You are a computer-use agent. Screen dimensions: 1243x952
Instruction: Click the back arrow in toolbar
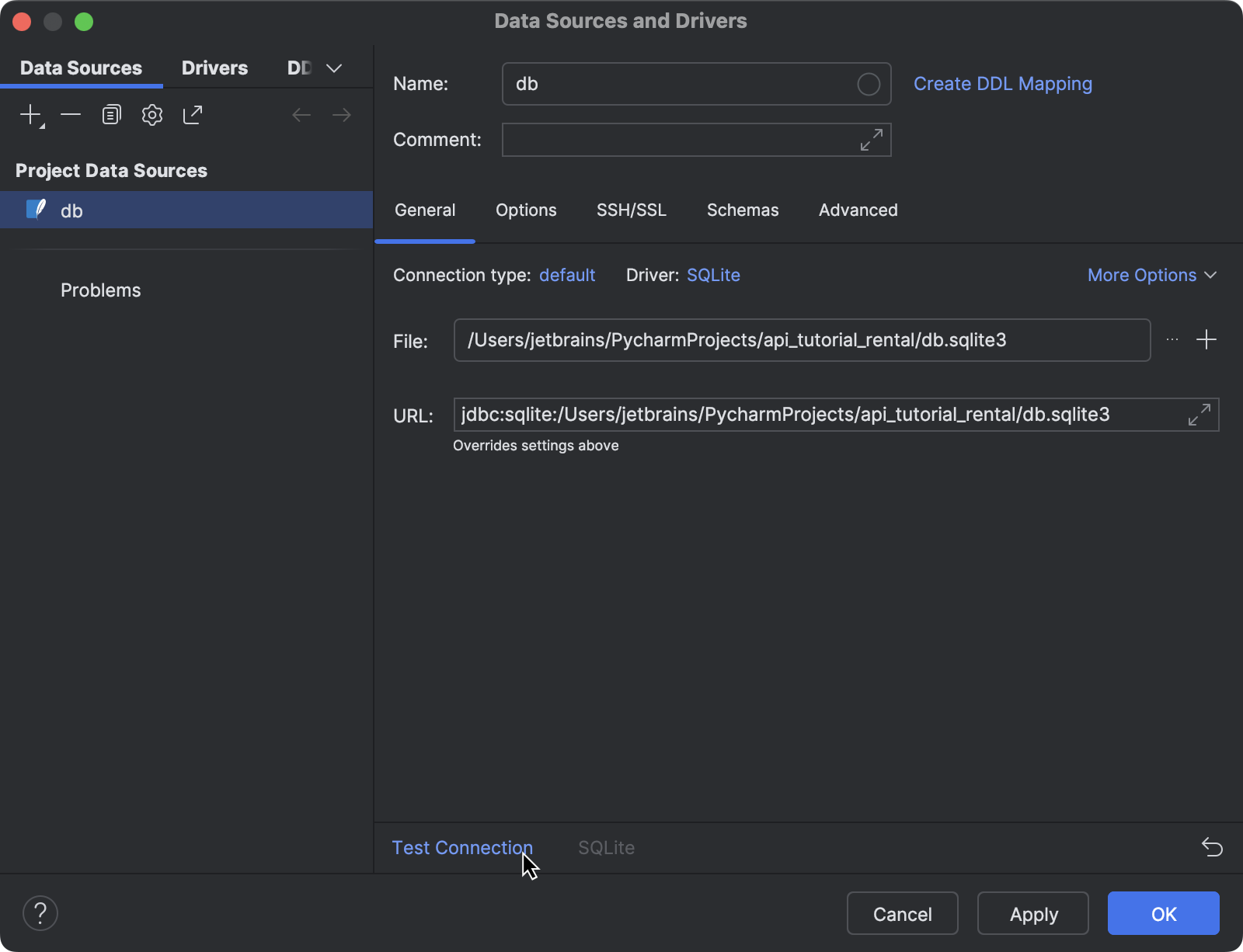[x=301, y=115]
